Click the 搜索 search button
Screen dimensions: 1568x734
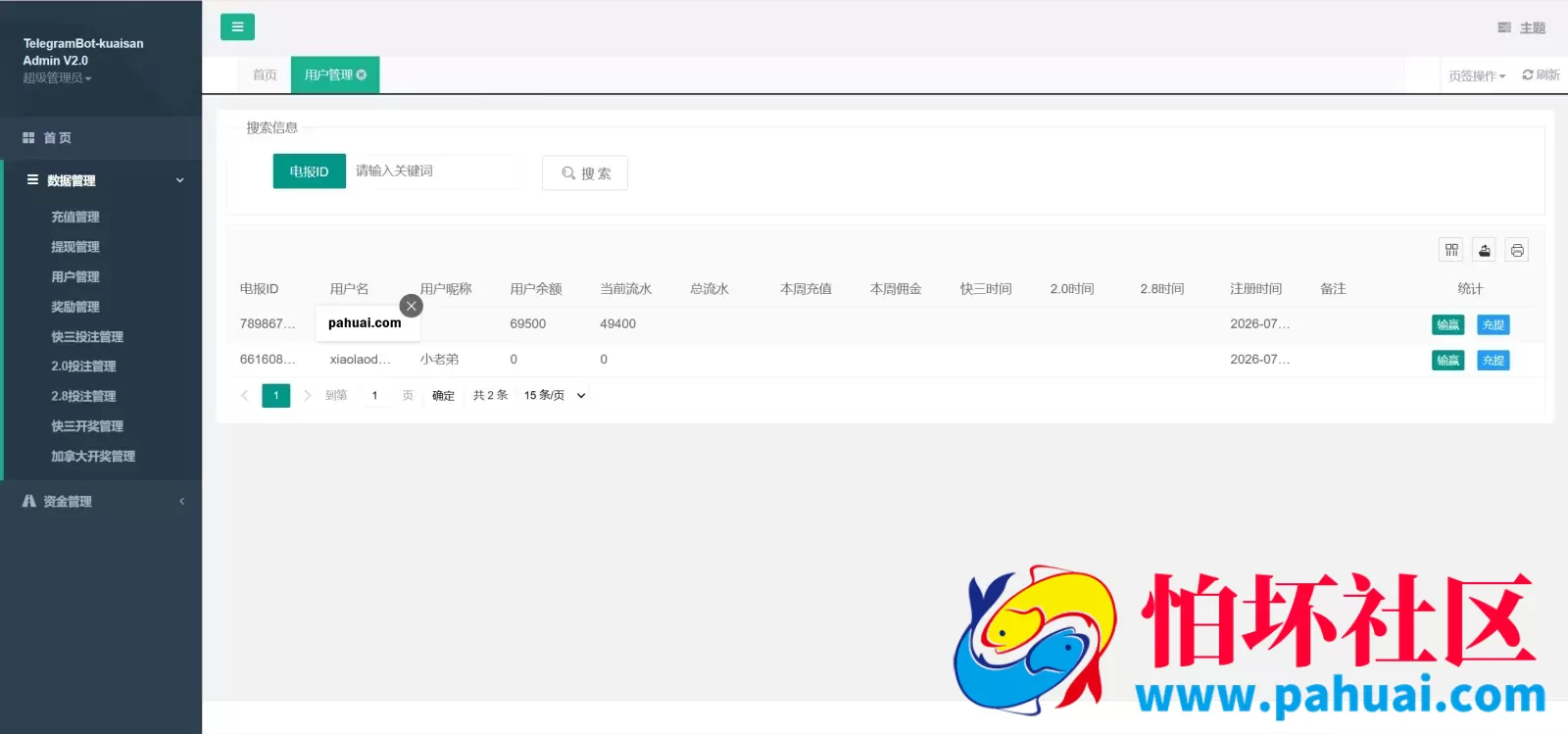point(585,172)
